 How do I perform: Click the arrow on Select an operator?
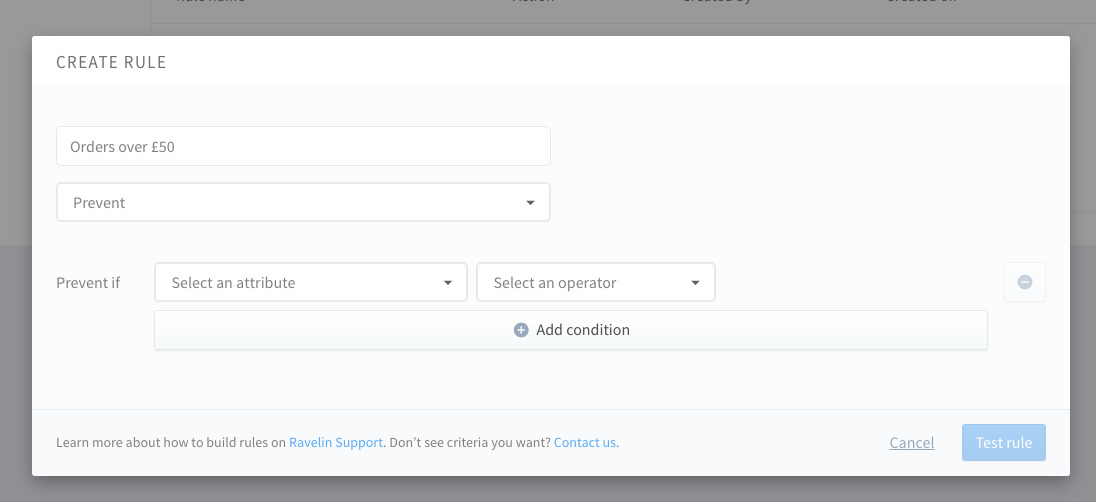[696, 283]
